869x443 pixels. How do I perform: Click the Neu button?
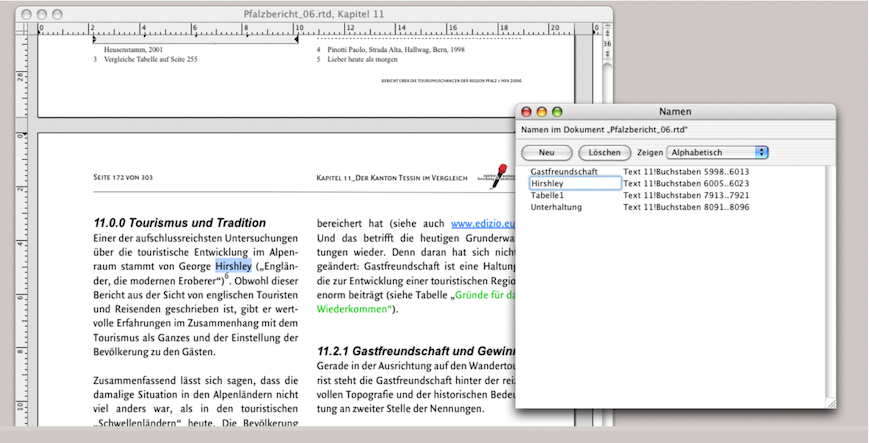pos(547,153)
